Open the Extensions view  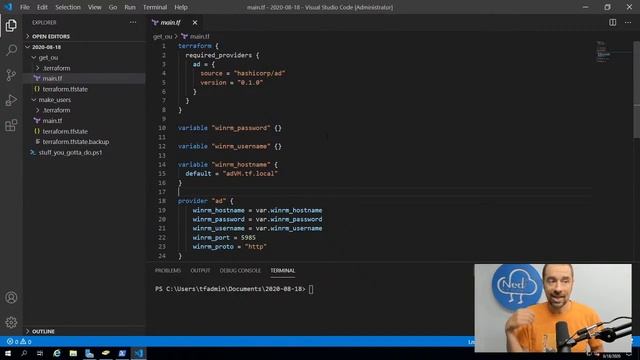click(x=11, y=125)
